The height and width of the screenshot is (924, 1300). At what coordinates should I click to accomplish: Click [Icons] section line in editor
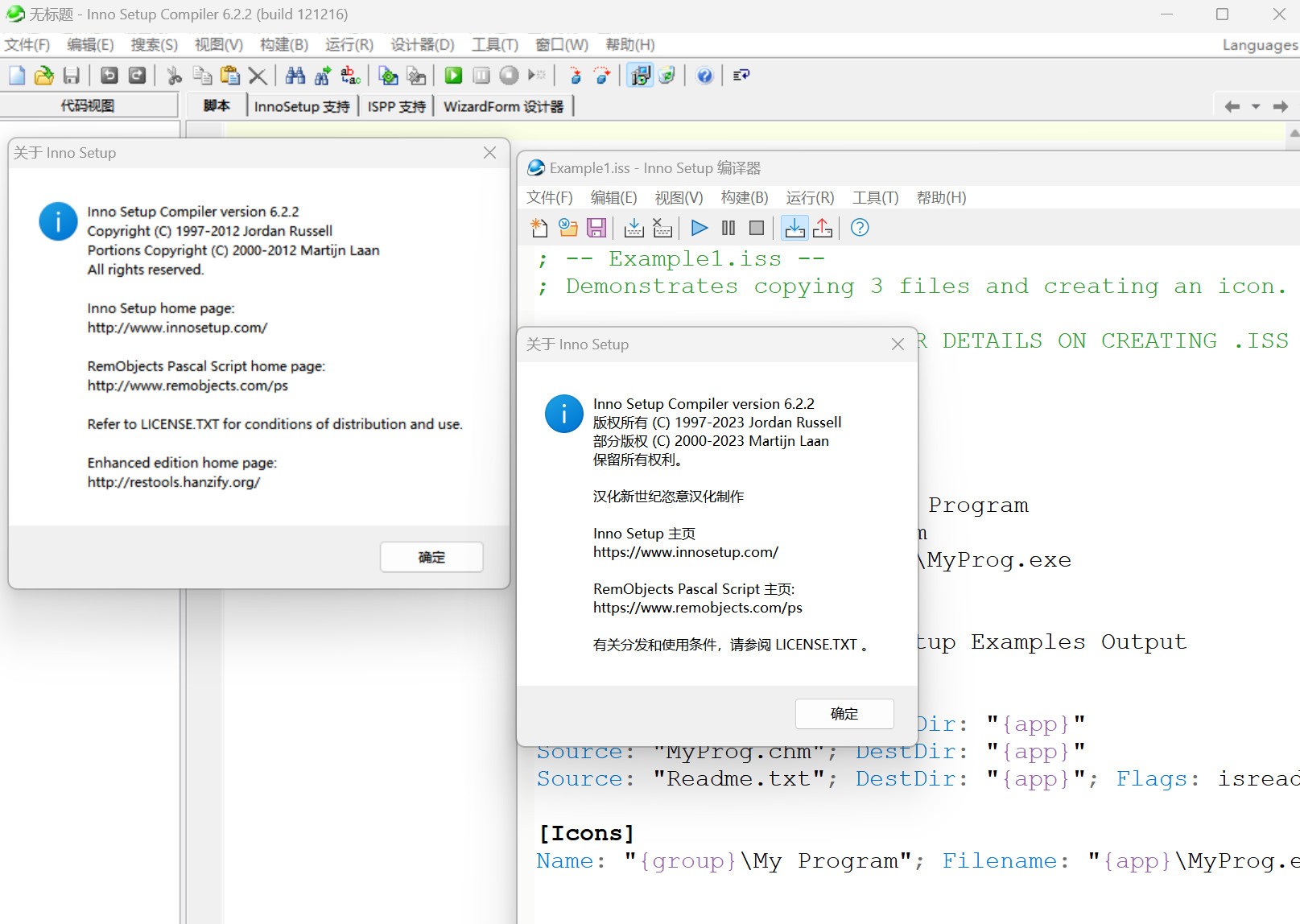pos(586,833)
